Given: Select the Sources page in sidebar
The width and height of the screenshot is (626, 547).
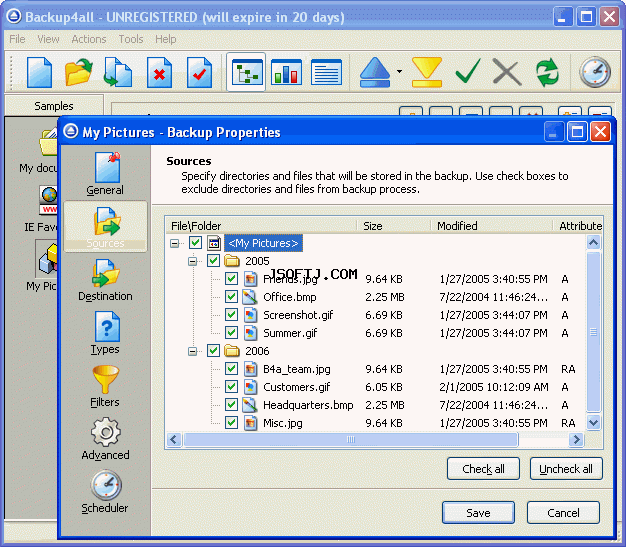Looking at the screenshot, I should point(105,226).
